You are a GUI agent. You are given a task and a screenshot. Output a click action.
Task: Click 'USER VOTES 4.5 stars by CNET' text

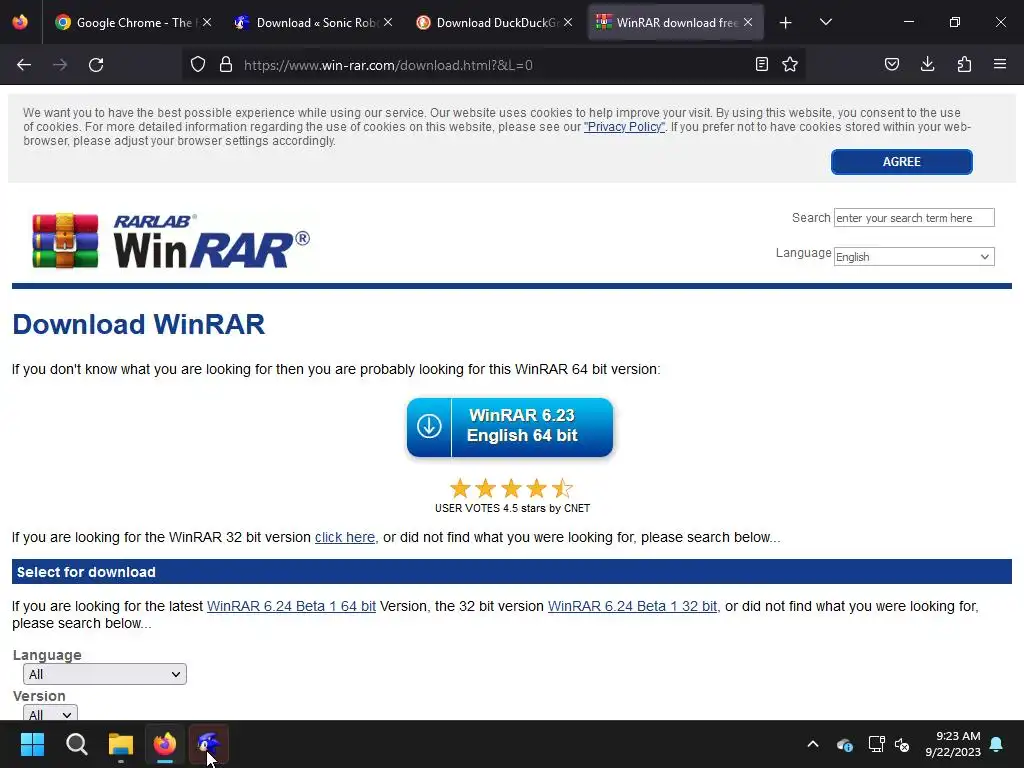pos(513,508)
